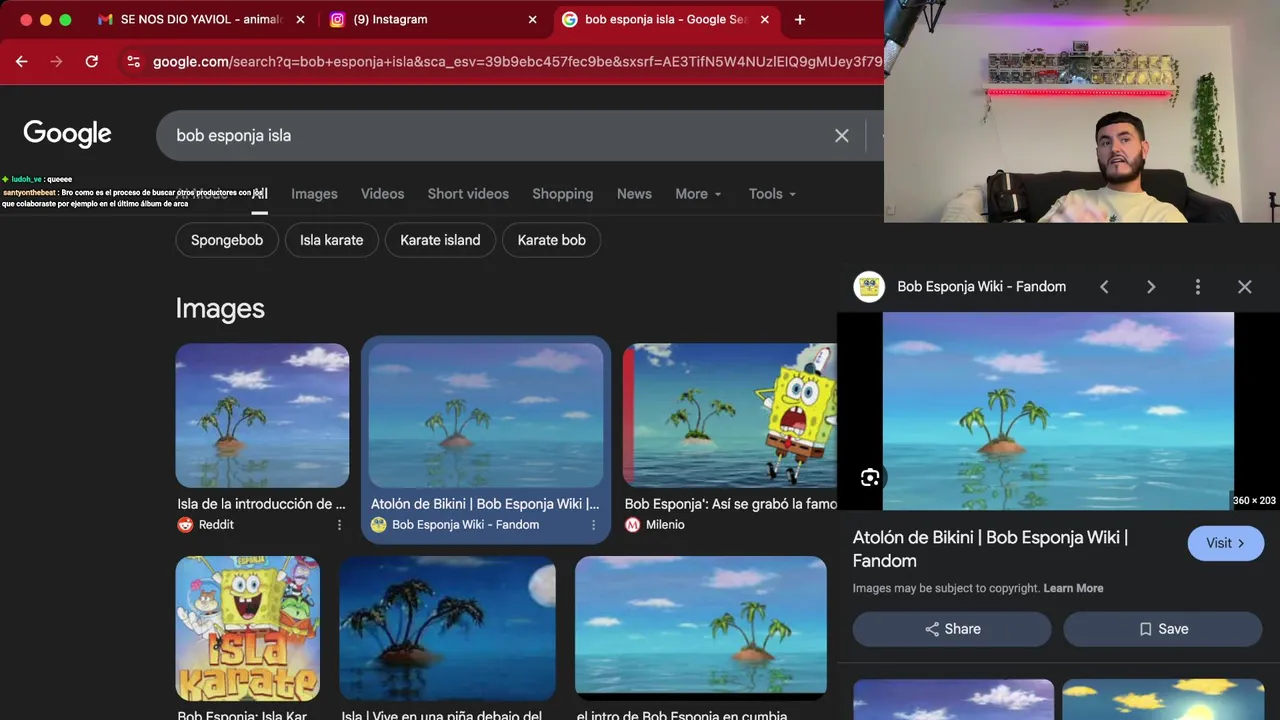Open the Shopping search tab
Viewport: 1280px width, 720px height.
(562, 194)
